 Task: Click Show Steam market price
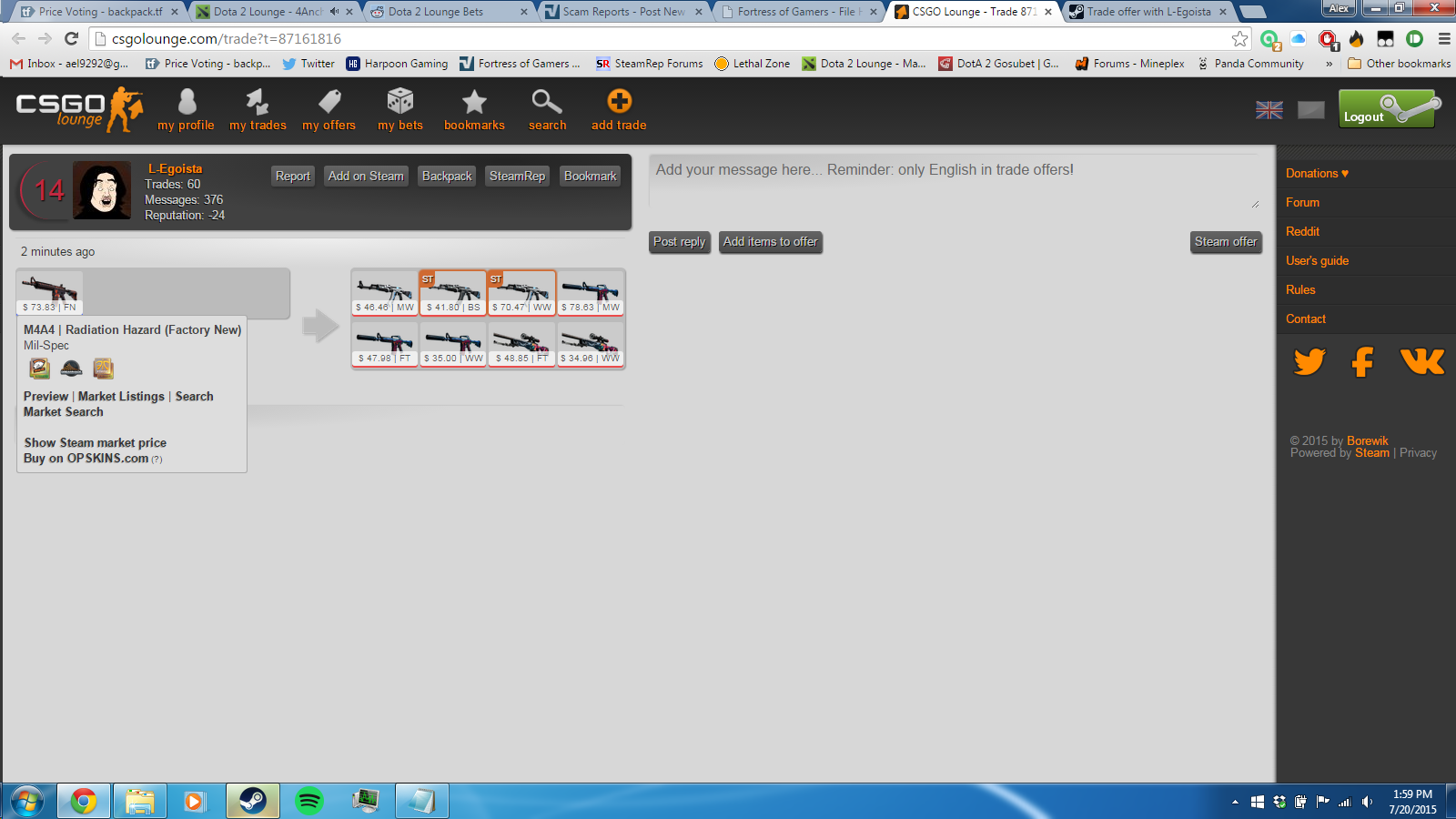(96, 443)
